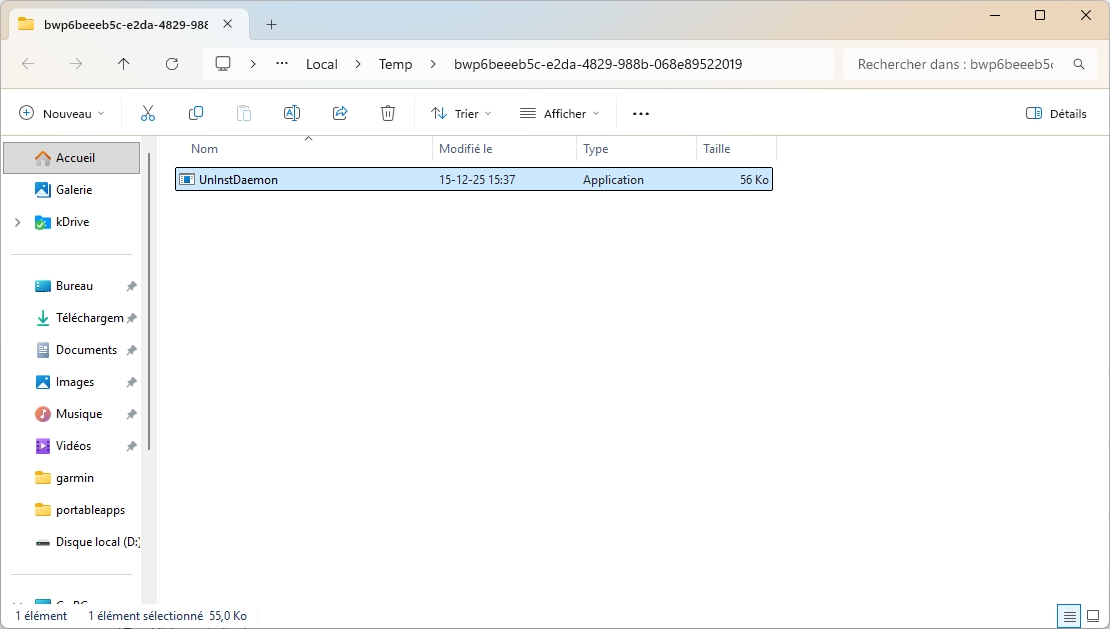Click the Cut scissors icon
This screenshot has height=629, width=1110.
148,114
